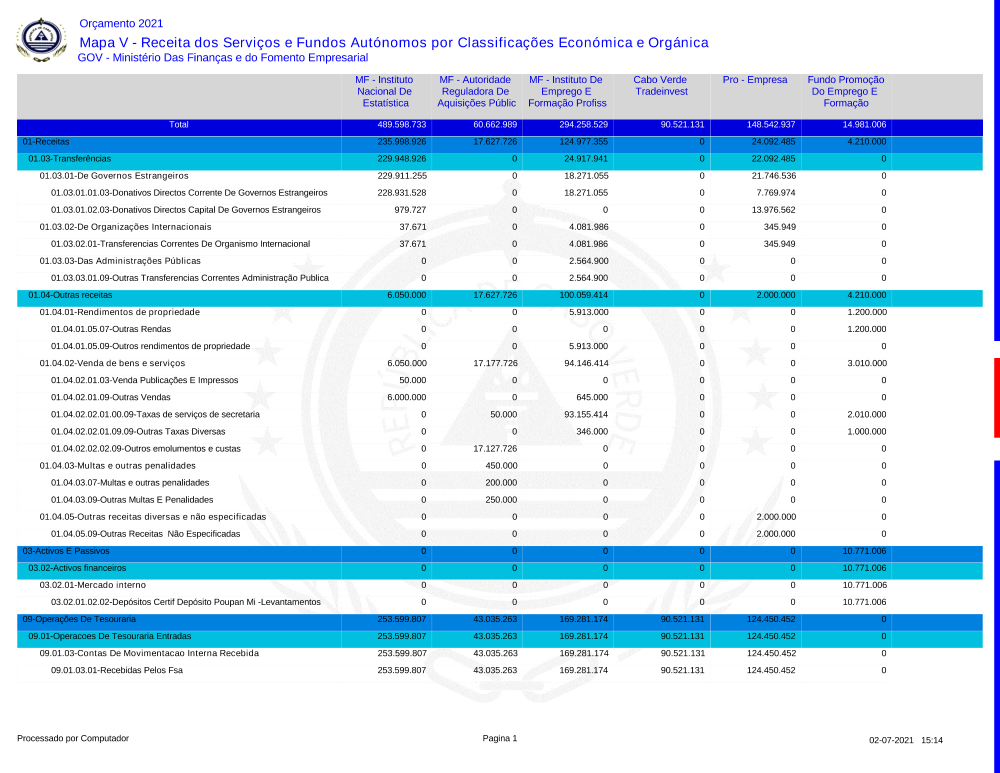Viewport: 1000px width, 773px height.
Task: Click the 'Pro - Empresa' column header
Action: coord(755,80)
